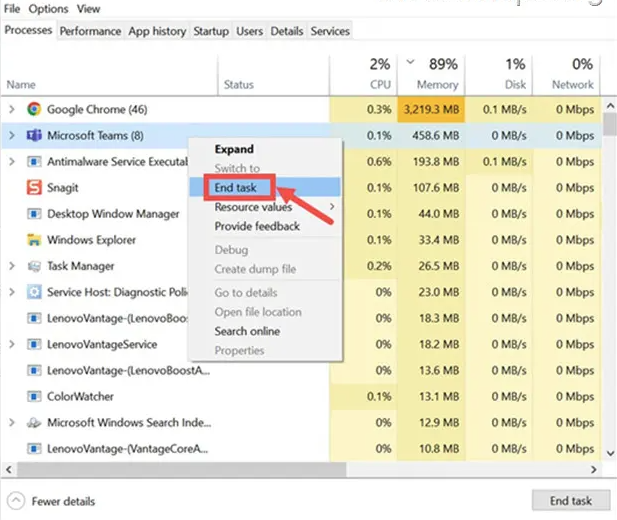This screenshot has width=617, height=520.
Task: Click the Fewer details collapse arrow icon
Action: pos(16,501)
